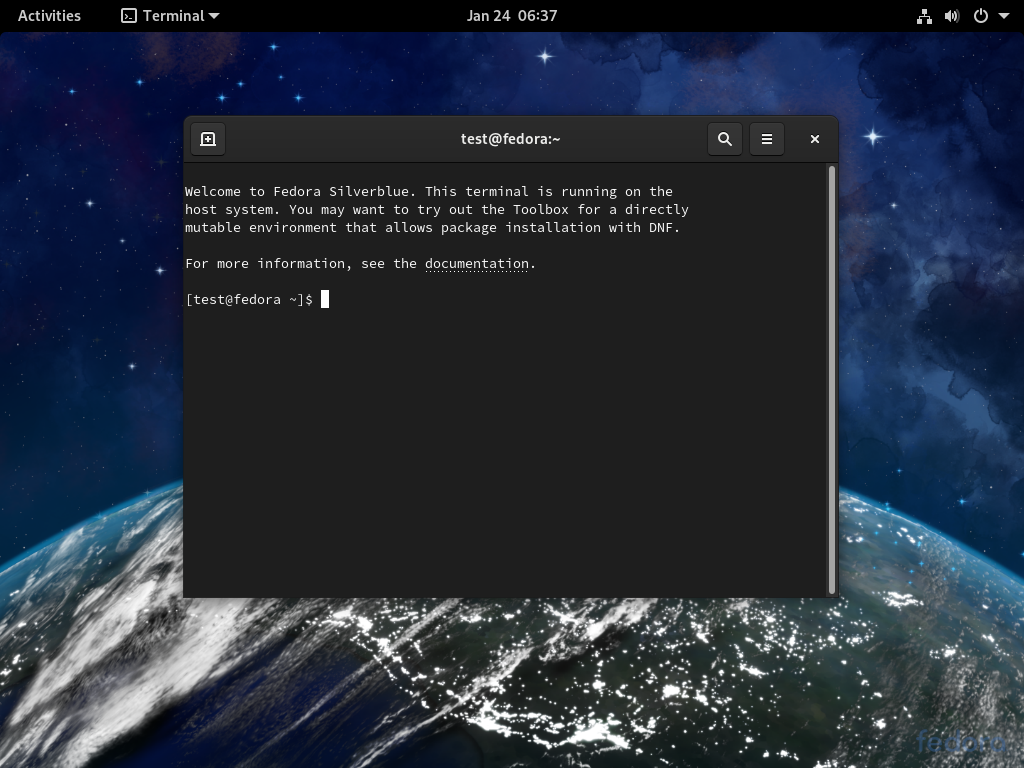Screen dimensions: 1024x768
Task: Click the terminal cursor block
Action: [x=325, y=299]
